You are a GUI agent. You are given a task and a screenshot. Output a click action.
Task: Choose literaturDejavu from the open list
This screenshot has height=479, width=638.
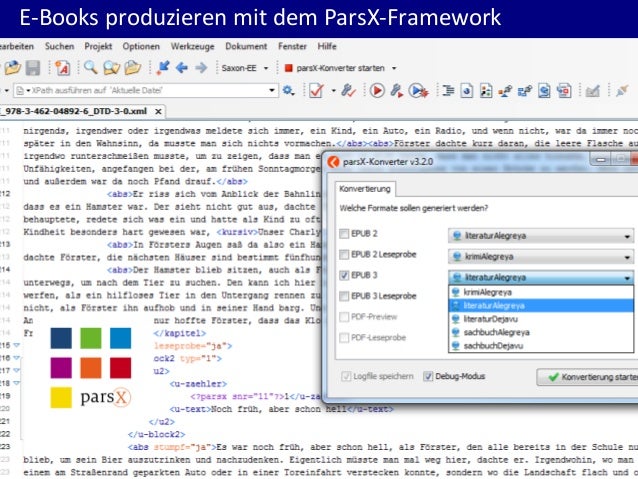click(x=541, y=319)
